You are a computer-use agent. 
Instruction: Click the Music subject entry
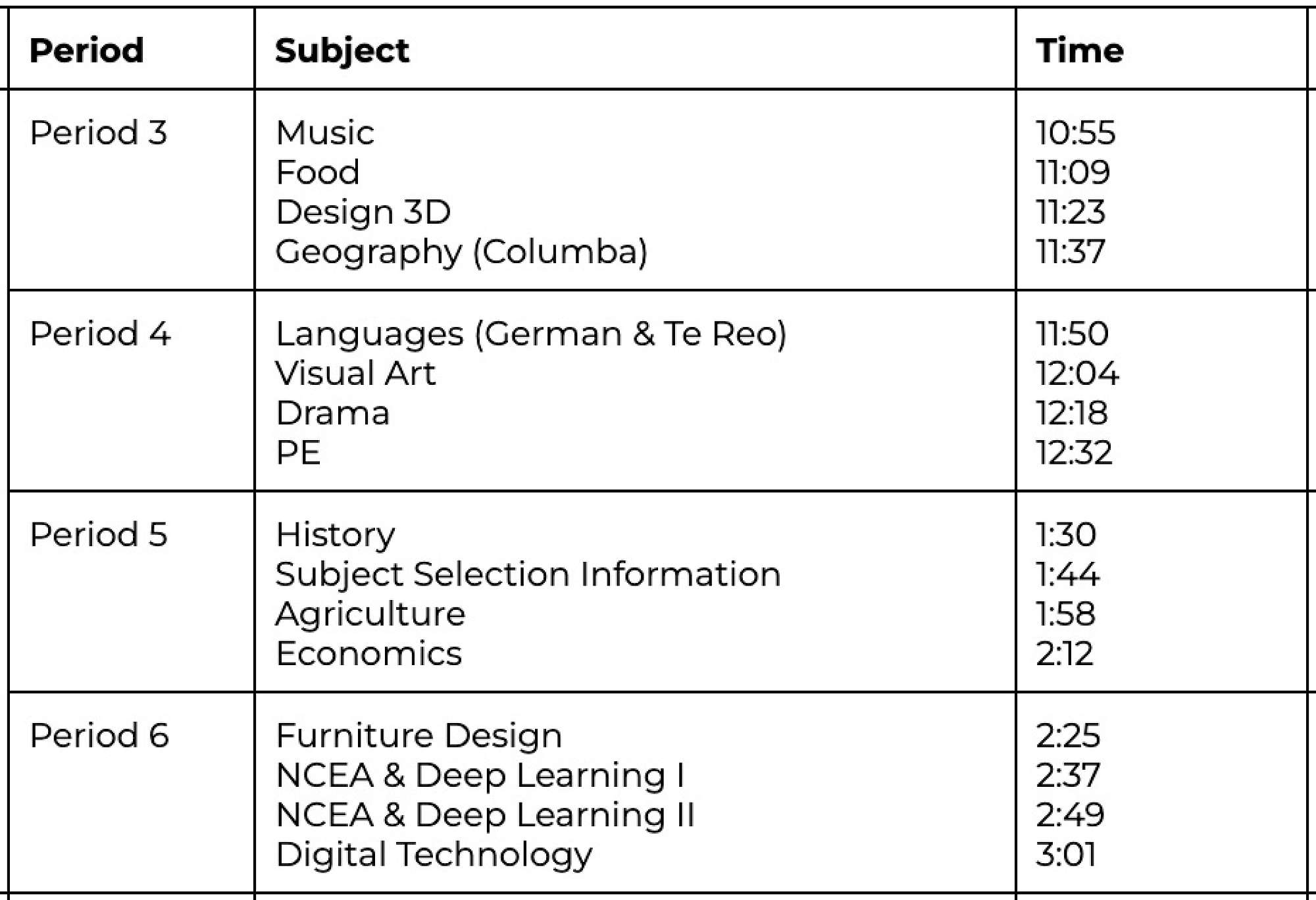[x=325, y=132]
